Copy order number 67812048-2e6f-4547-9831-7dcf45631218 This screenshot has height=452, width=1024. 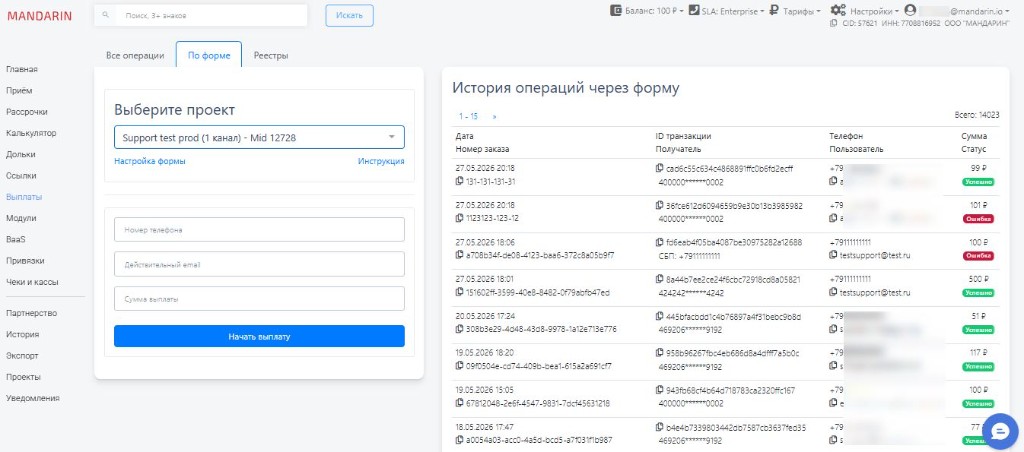pyautogui.click(x=459, y=404)
